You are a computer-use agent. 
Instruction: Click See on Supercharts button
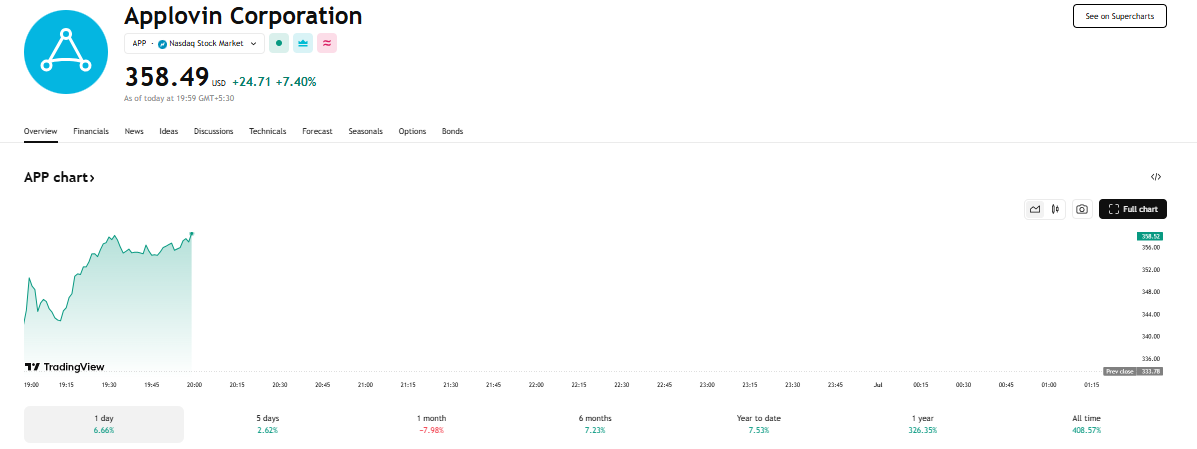click(1120, 16)
